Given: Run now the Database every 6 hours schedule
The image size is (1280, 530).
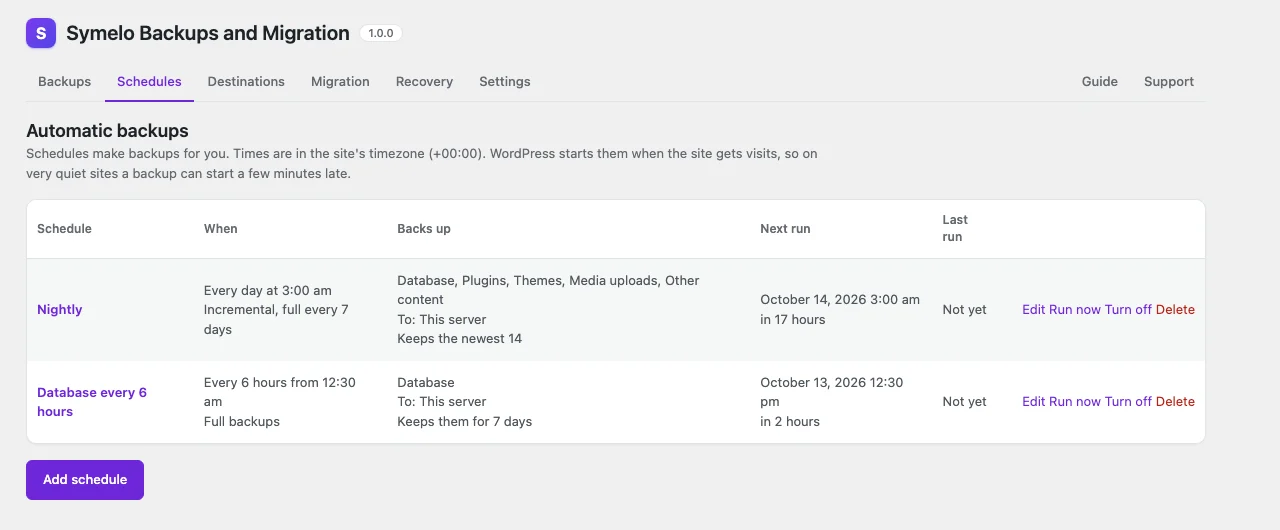Looking at the screenshot, I should click(x=1075, y=402).
